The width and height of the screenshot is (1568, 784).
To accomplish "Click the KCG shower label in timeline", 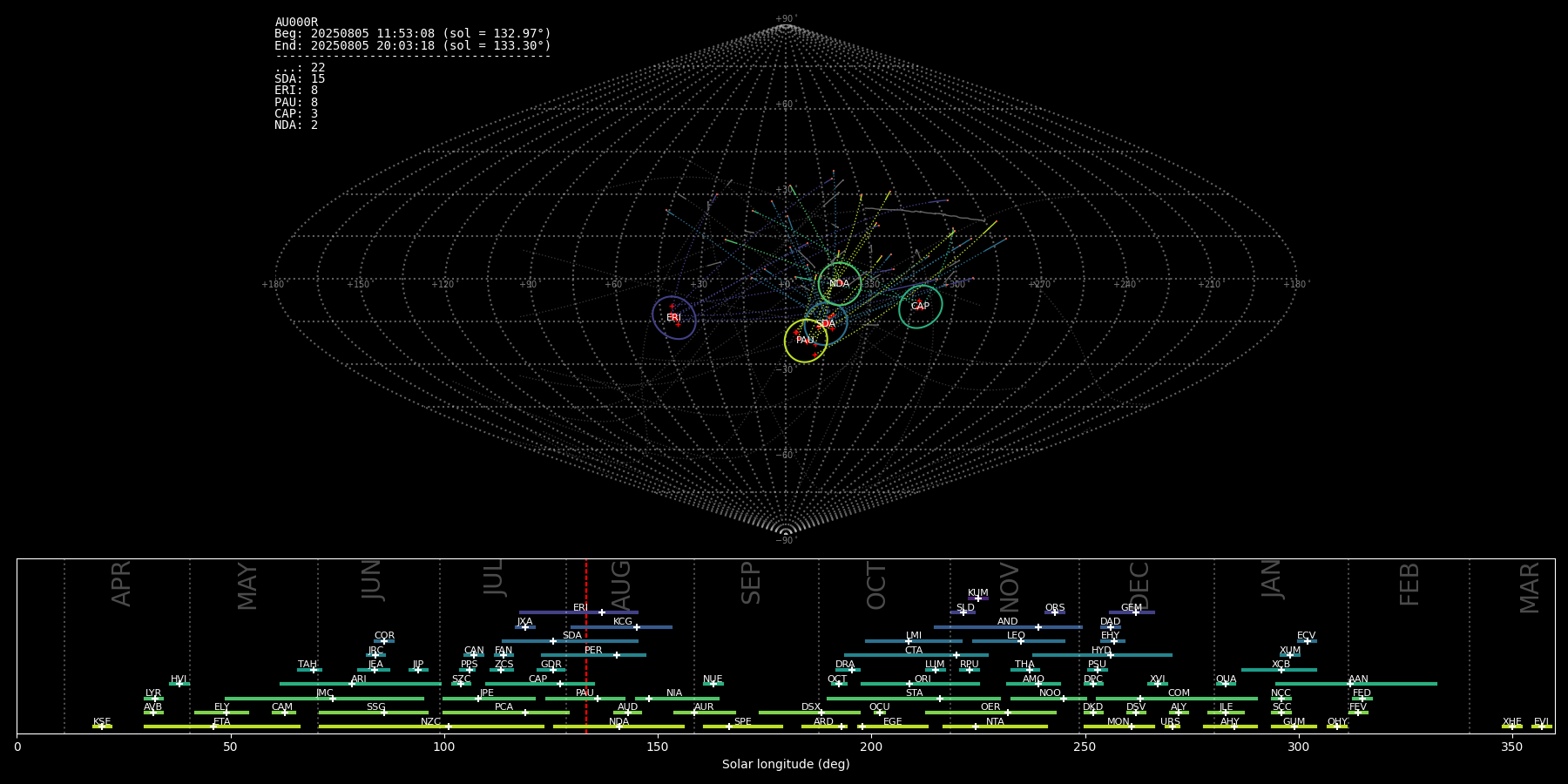I will [623, 622].
